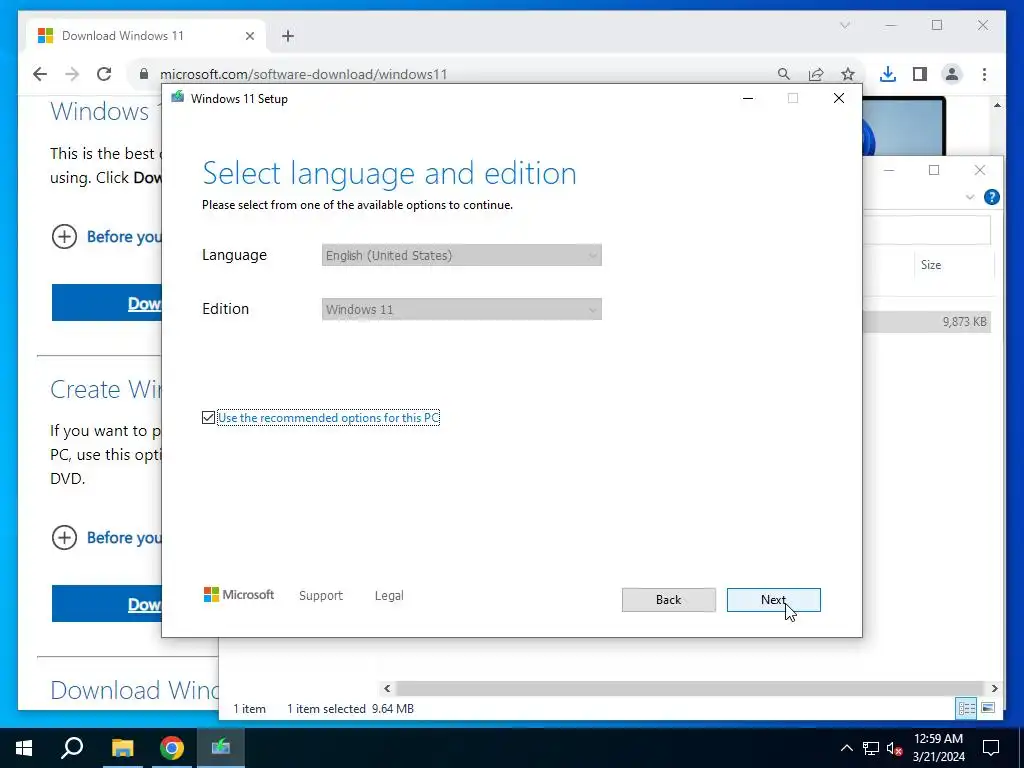Go back in Chrome browser

pyautogui.click(x=40, y=74)
